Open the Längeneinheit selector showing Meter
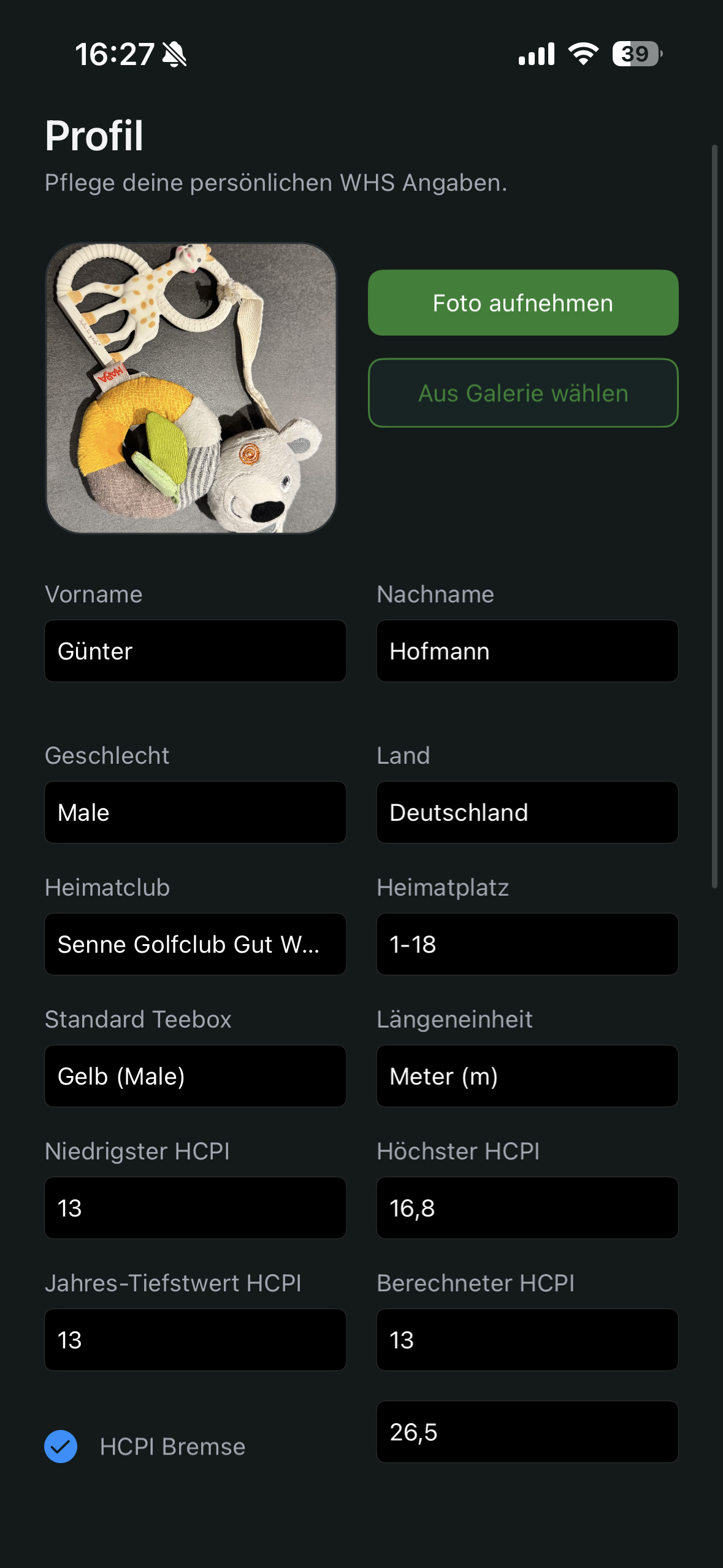The image size is (723, 1568). coord(526,1076)
